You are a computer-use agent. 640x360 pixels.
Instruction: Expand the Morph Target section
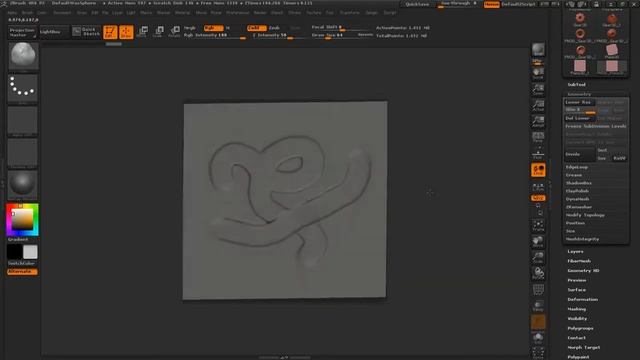[584, 347]
